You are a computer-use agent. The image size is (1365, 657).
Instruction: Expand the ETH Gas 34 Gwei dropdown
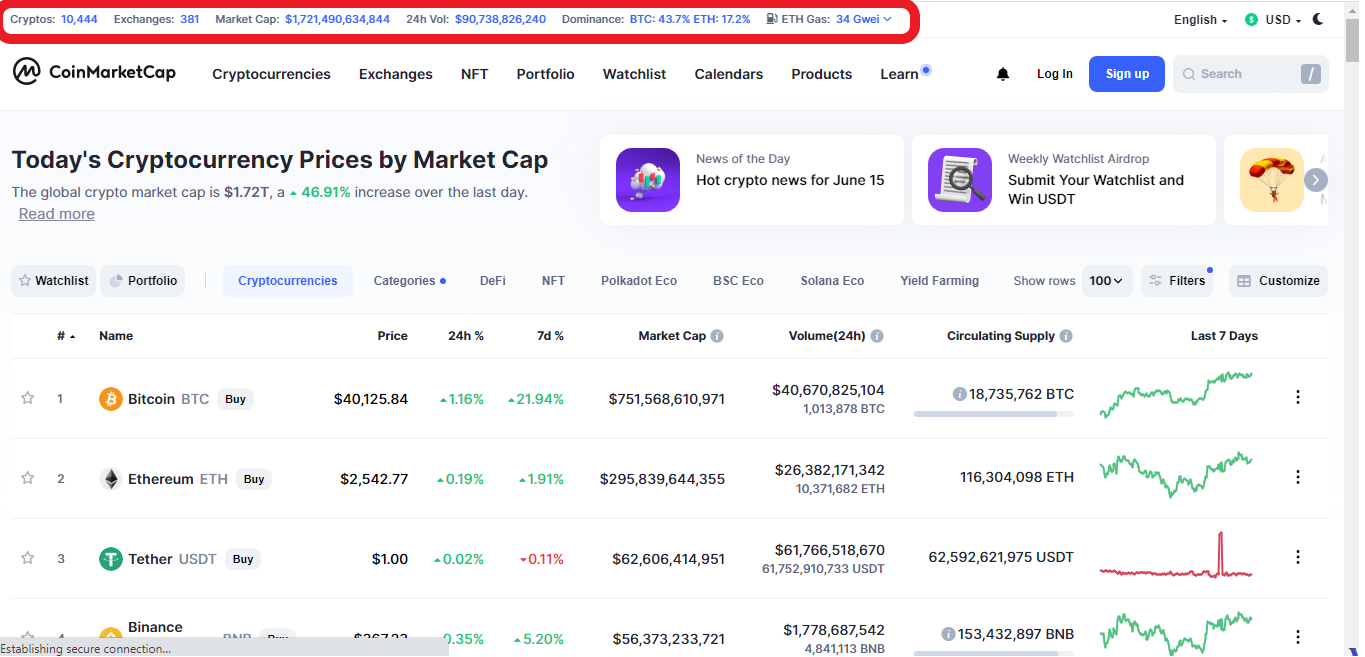tap(863, 19)
